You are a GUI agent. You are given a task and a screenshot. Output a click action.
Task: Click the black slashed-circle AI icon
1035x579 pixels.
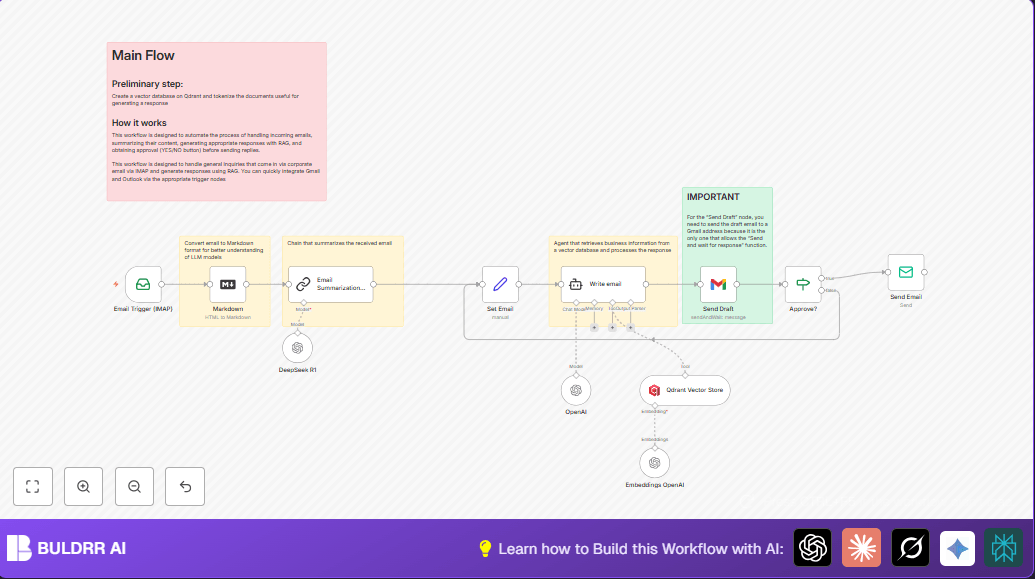point(910,548)
